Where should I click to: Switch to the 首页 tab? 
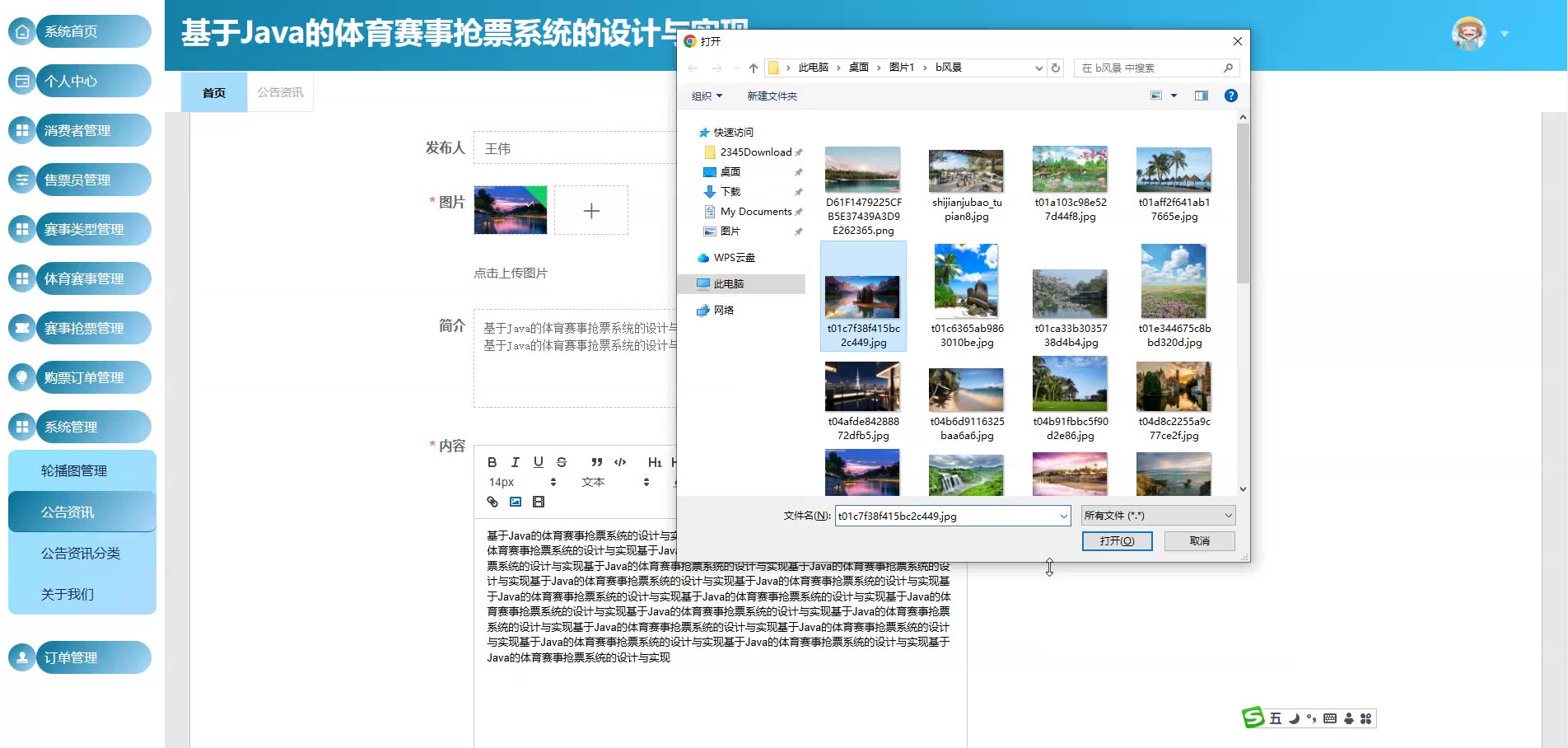coord(214,92)
